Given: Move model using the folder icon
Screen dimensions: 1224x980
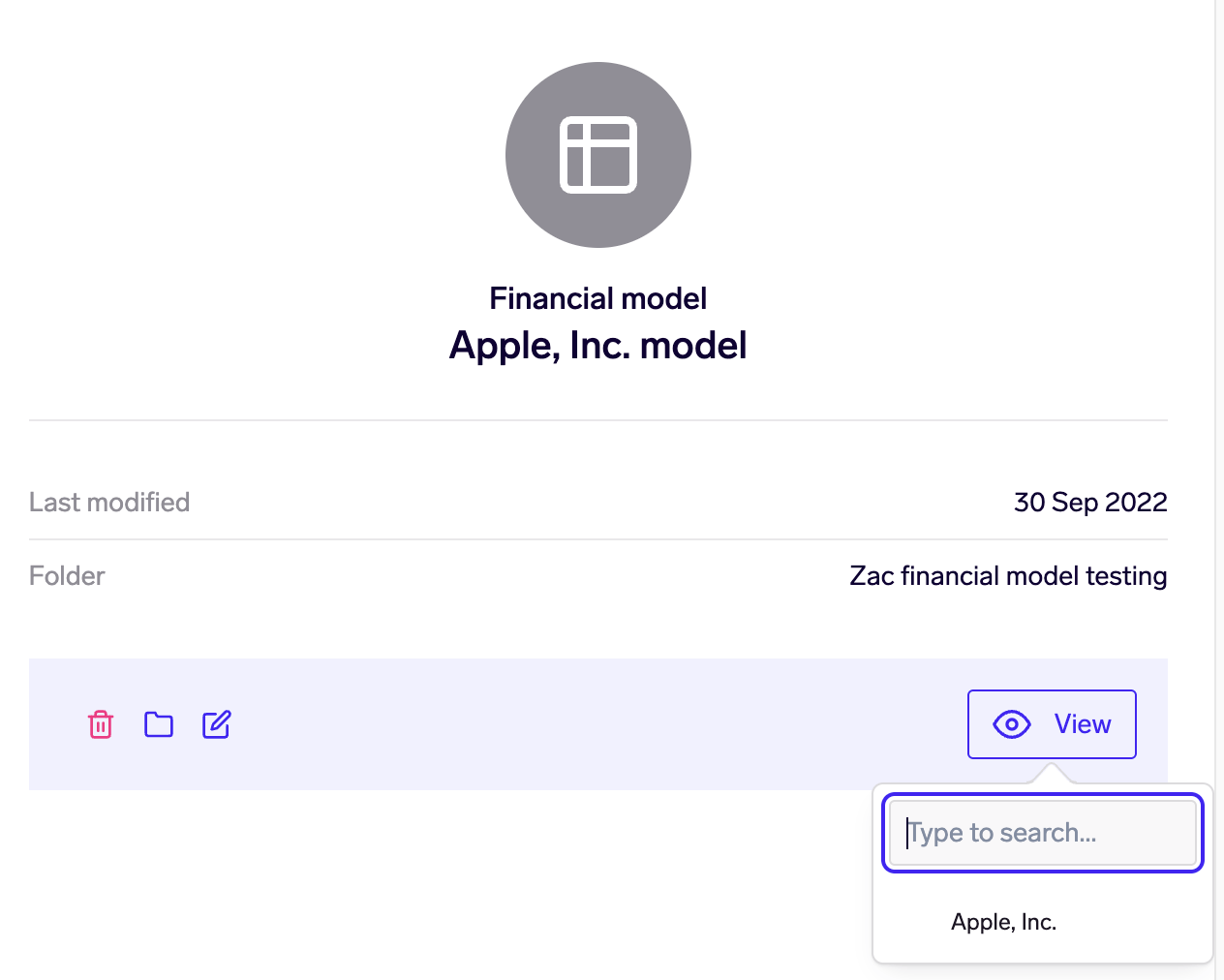Looking at the screenshot, I should [x=159, y=724].
